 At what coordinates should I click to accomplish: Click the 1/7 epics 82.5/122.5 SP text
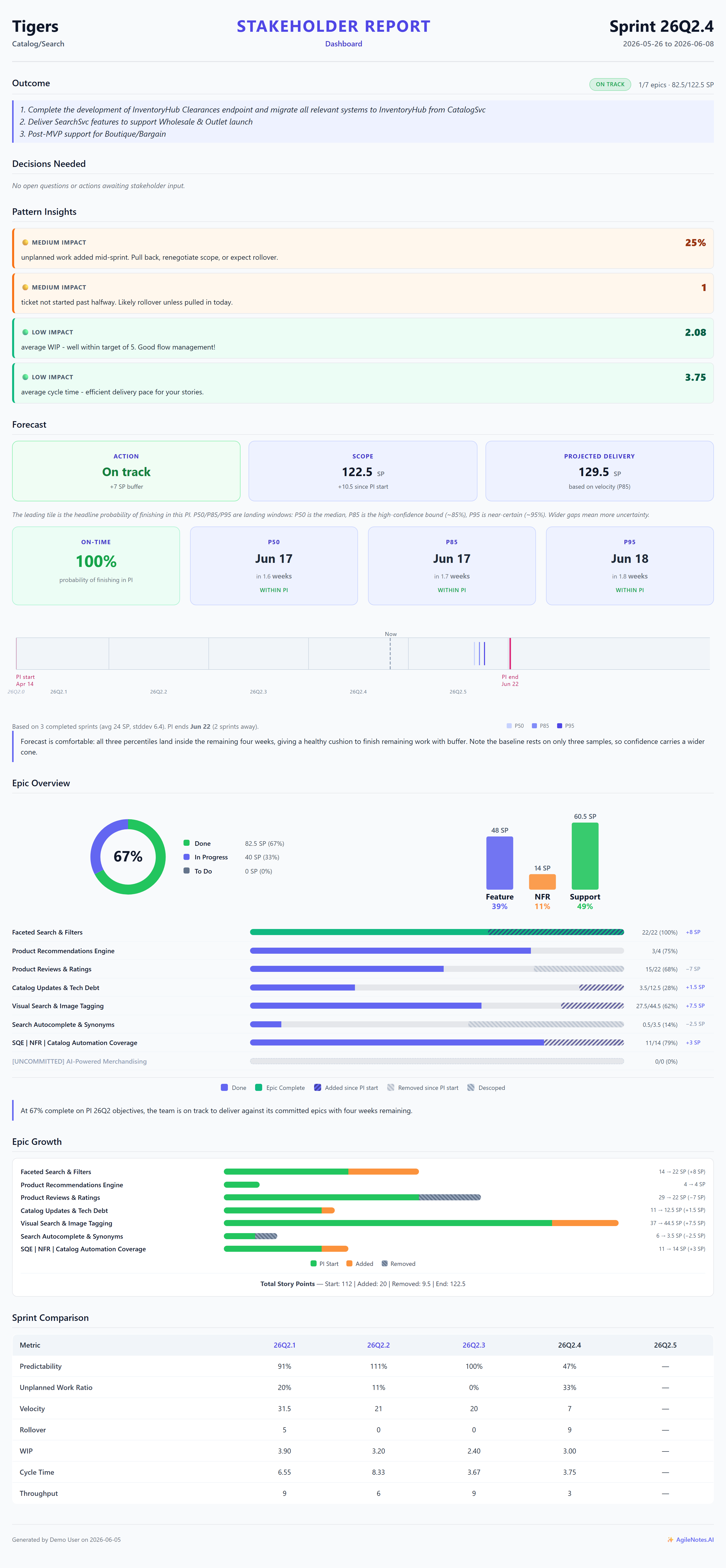point(676,85)
